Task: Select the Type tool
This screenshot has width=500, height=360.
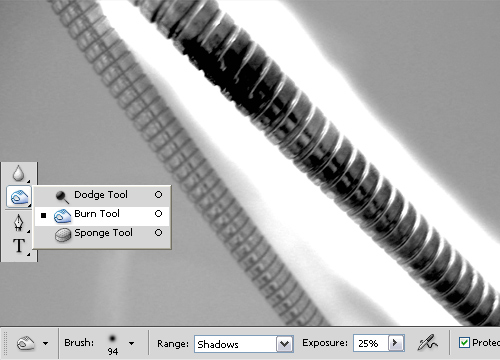Action: tap(19, 246)
